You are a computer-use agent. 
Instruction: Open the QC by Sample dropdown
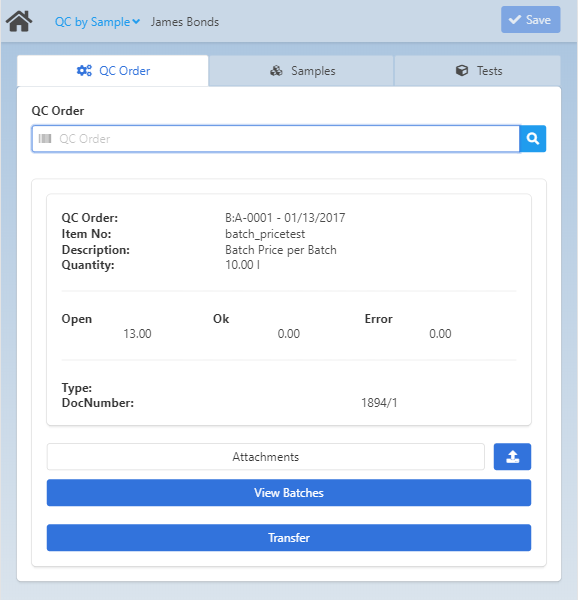point(97,22)
